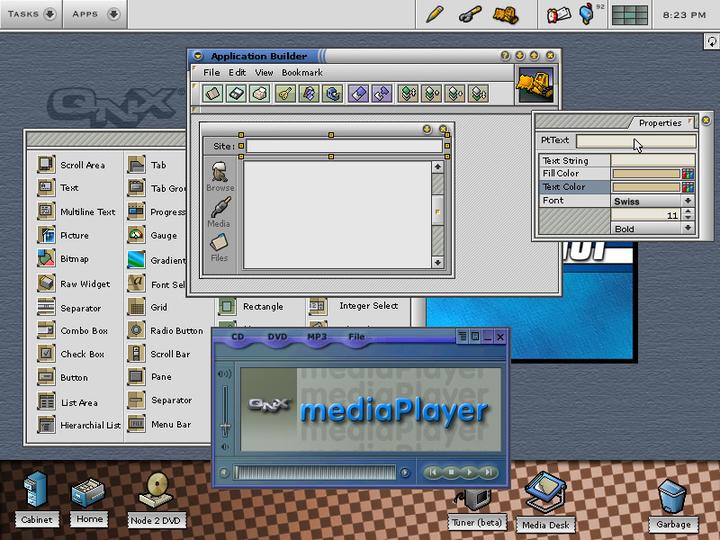Open the Garbage bin on desktop
720x540 pixels.
click(x=673, y=498)
